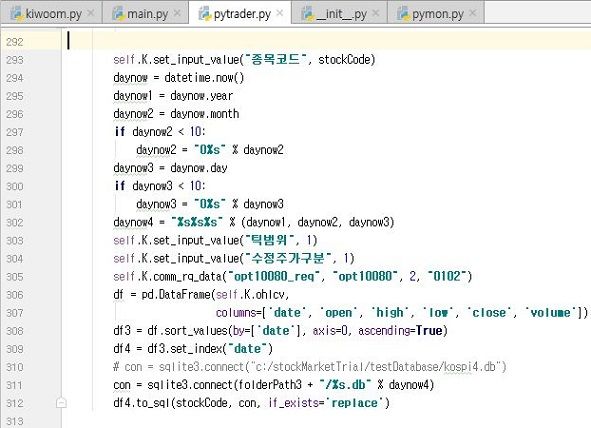Click 'pd.DataFrame' on line 306

click(177, 295)
